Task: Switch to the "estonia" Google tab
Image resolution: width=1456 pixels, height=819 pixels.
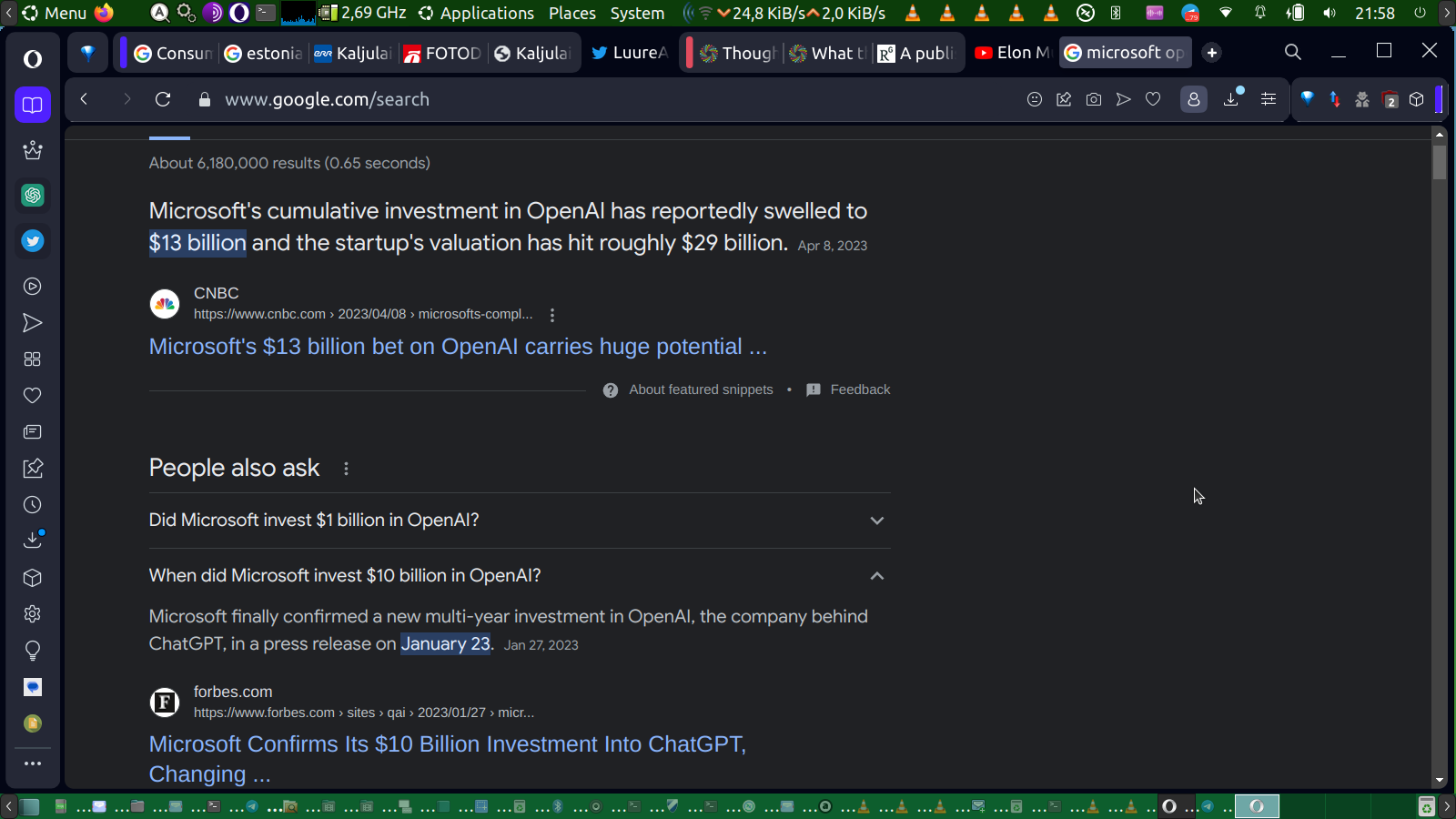Action: [x=264, y=53]
